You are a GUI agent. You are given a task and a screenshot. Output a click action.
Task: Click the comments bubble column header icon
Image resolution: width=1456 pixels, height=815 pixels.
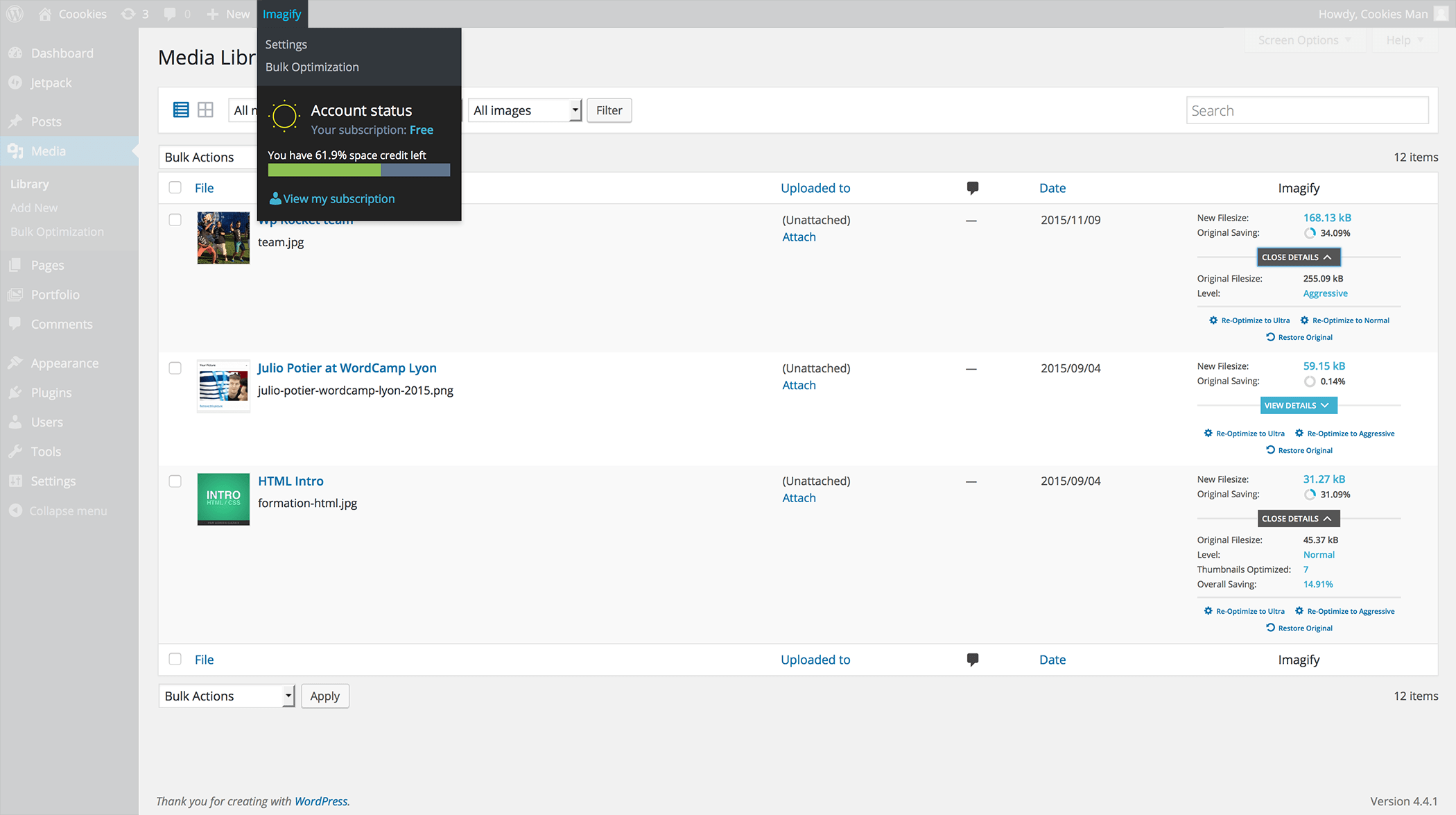coord(972,187)
